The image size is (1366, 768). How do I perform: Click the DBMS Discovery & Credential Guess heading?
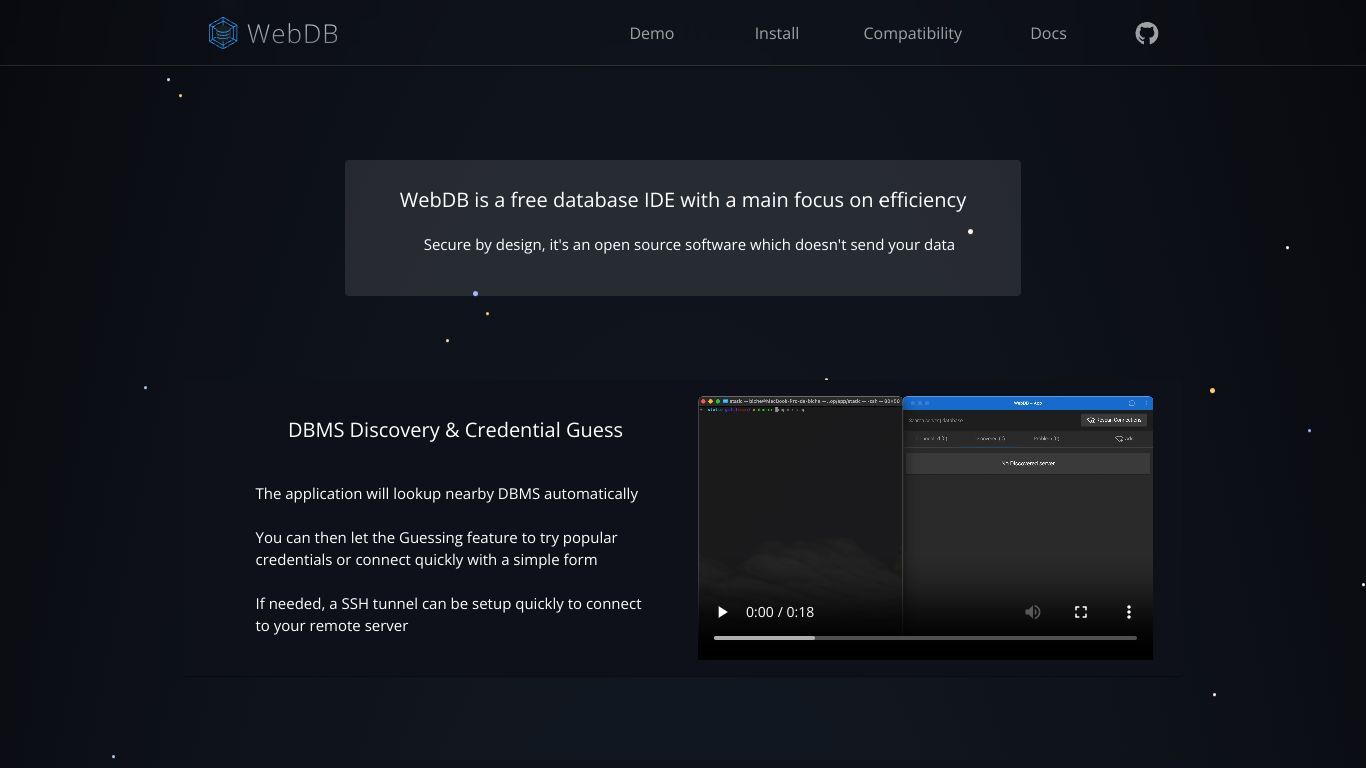point(455,430)
